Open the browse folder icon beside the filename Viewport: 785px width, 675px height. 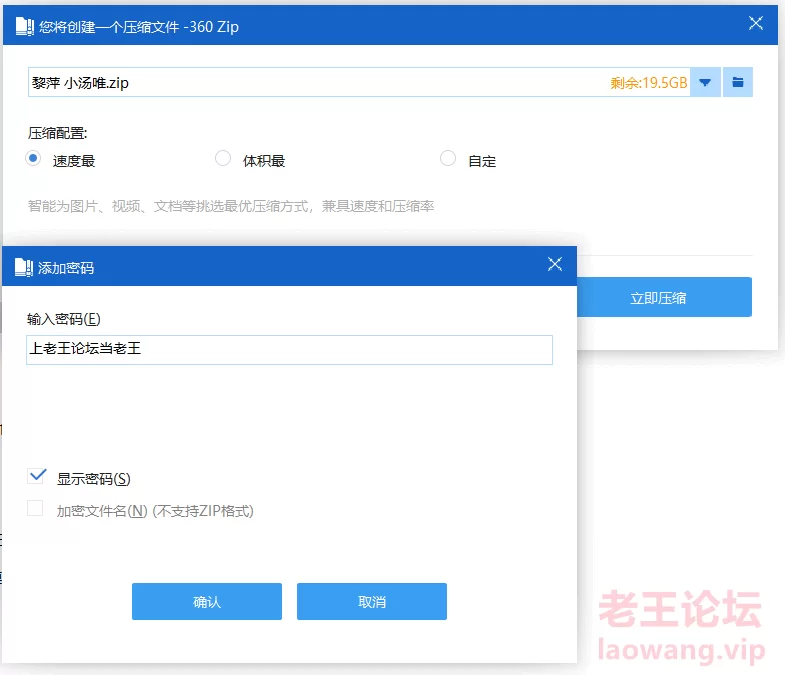click(737, 82)
